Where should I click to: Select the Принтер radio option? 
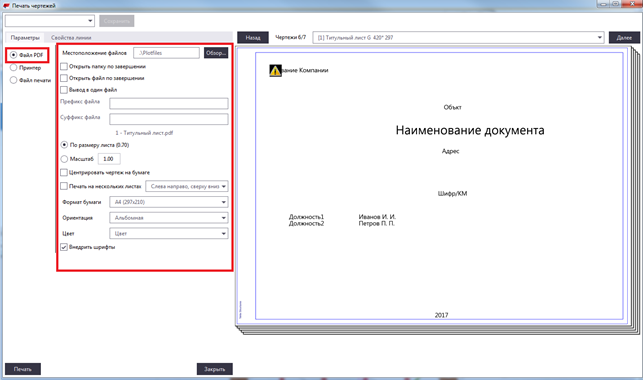(14, 68)
